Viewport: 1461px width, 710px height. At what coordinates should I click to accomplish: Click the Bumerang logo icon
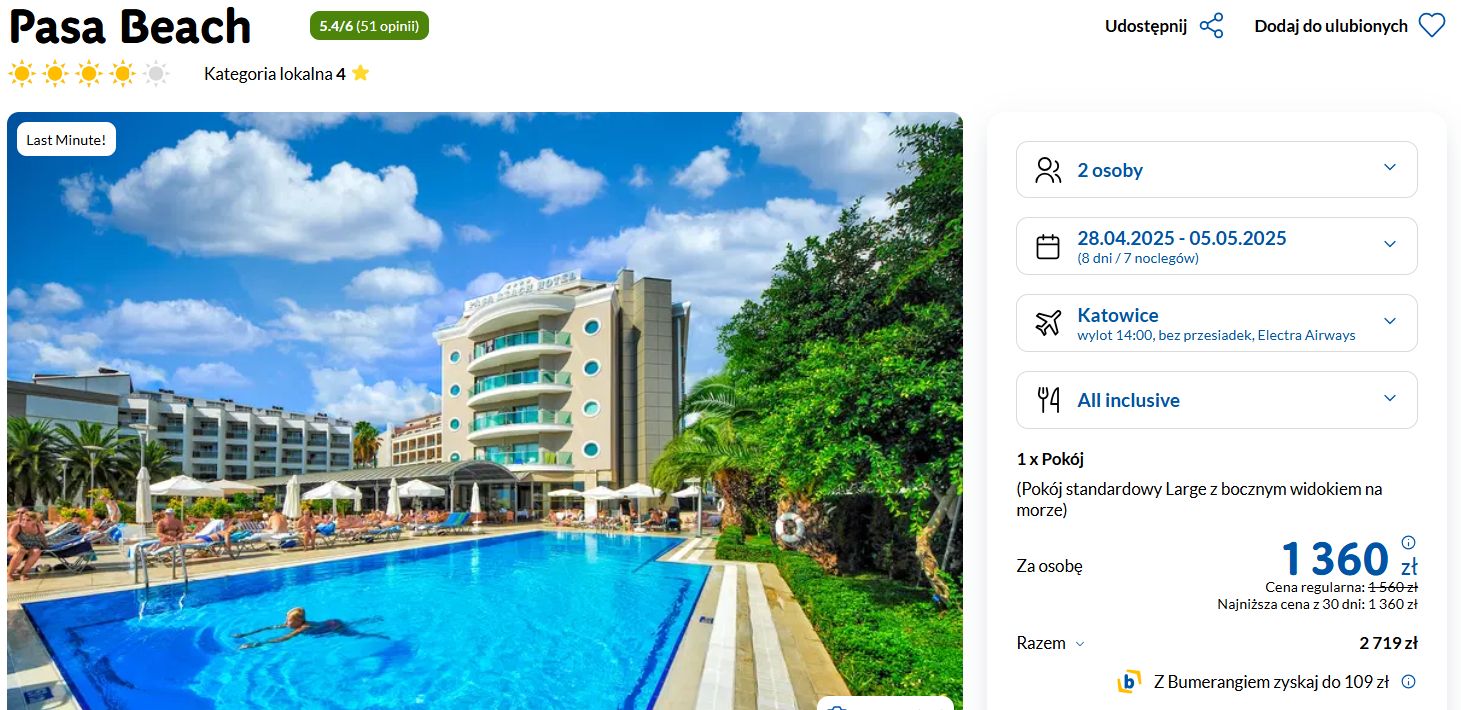(x=1129, y=682)
